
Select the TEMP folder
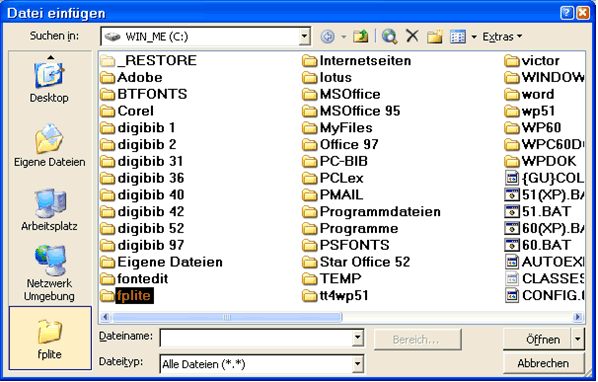[x=331, y=278]
